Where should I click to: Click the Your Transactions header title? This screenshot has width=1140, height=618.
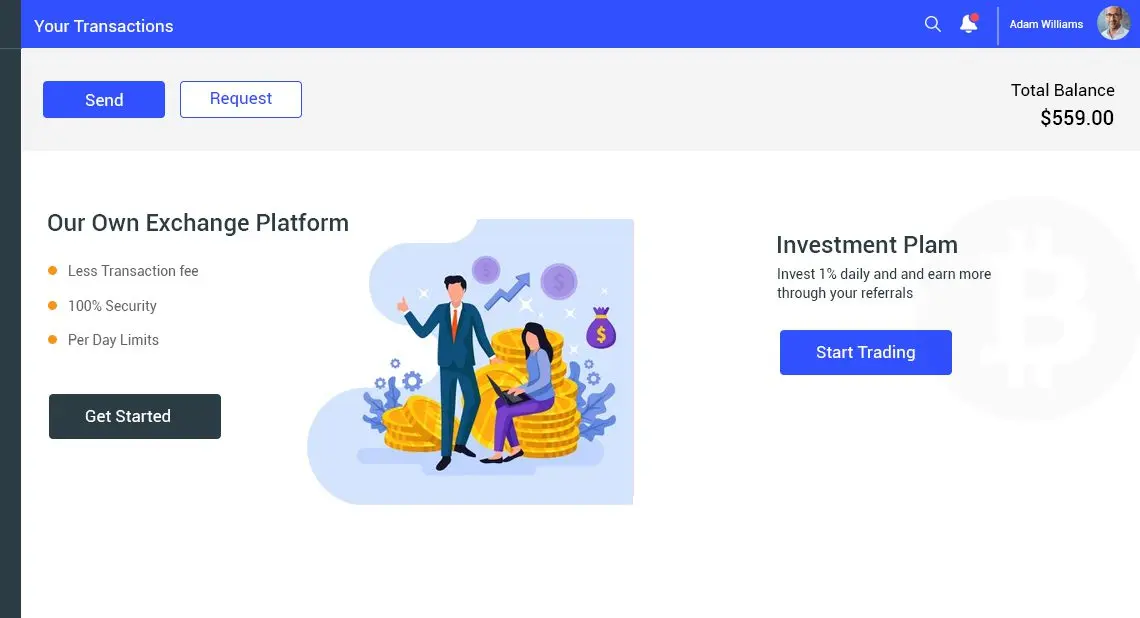point(104,26)
